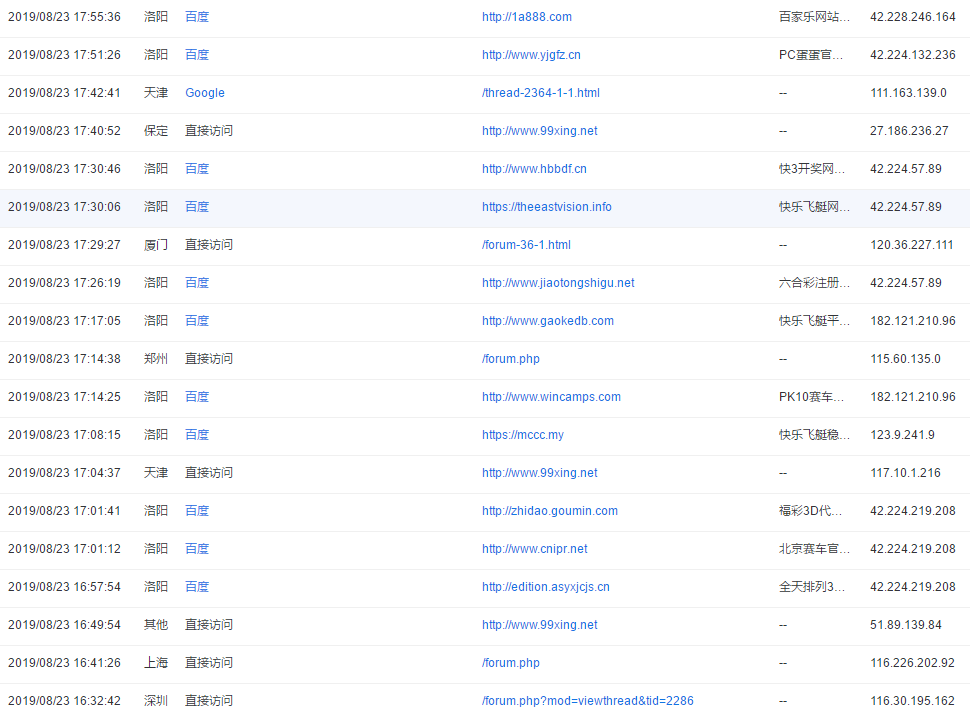Click the keyword cell PC蛋蛋官...
Screen dimensions: 970x717
[x=810, y=54]
